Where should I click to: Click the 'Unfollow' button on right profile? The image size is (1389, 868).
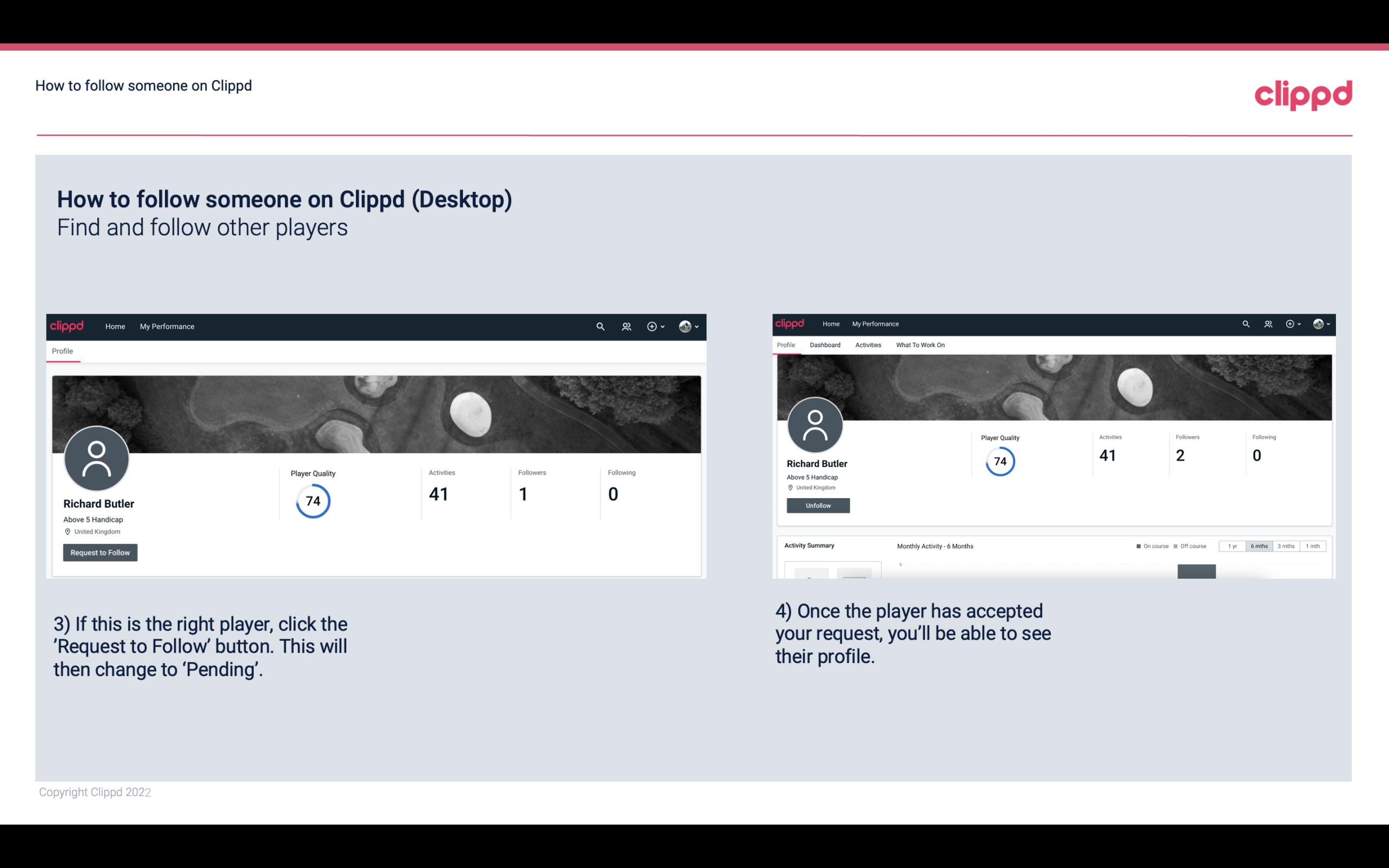[818, 505]
